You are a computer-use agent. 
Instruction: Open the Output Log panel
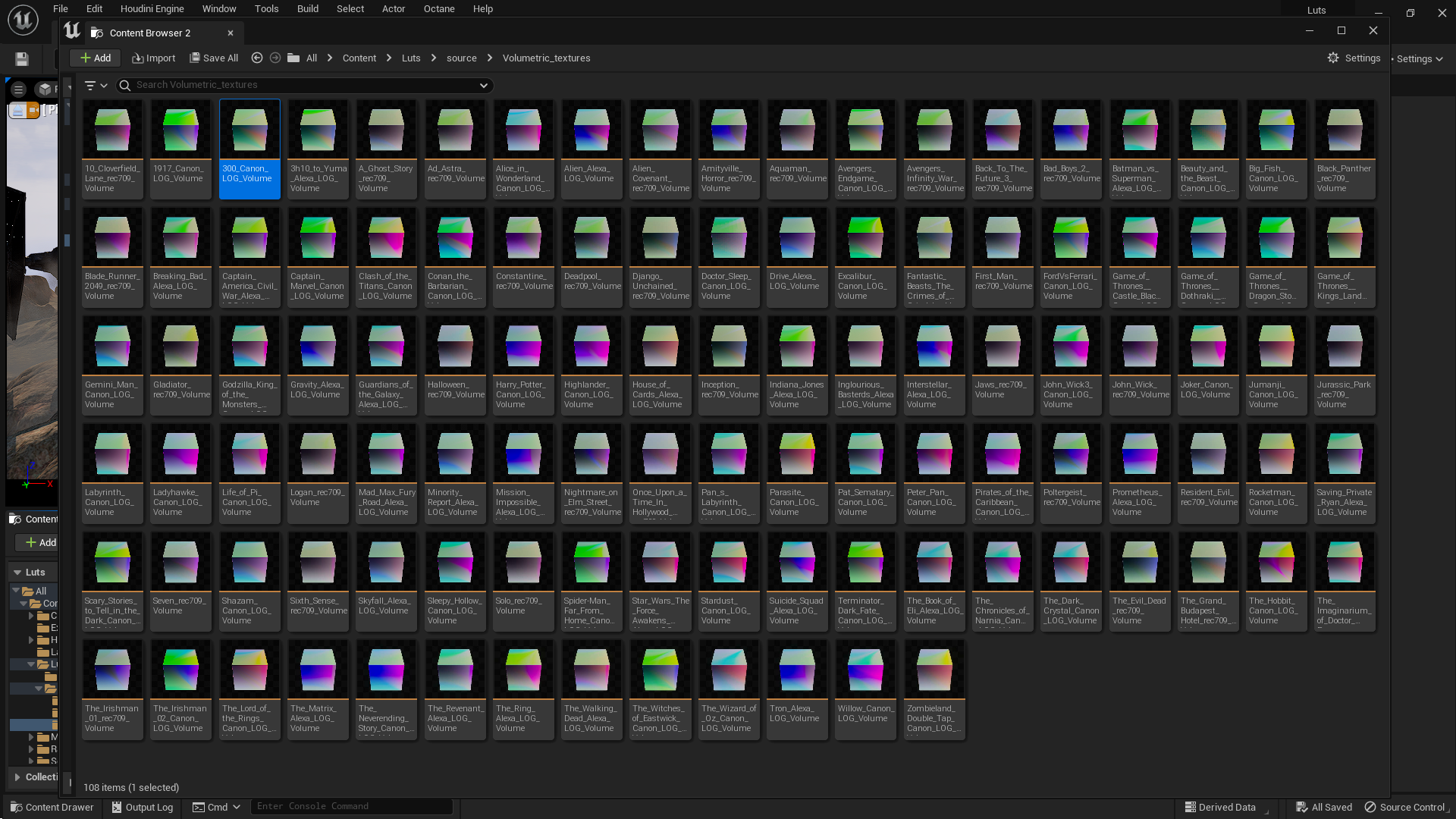[x=143, y=807]
